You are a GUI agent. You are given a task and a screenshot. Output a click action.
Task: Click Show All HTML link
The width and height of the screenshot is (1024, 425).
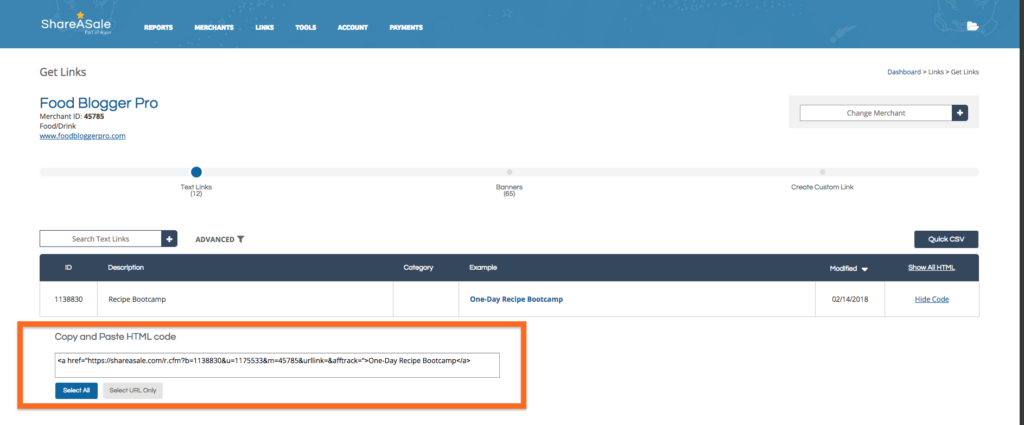pos(931,268)
